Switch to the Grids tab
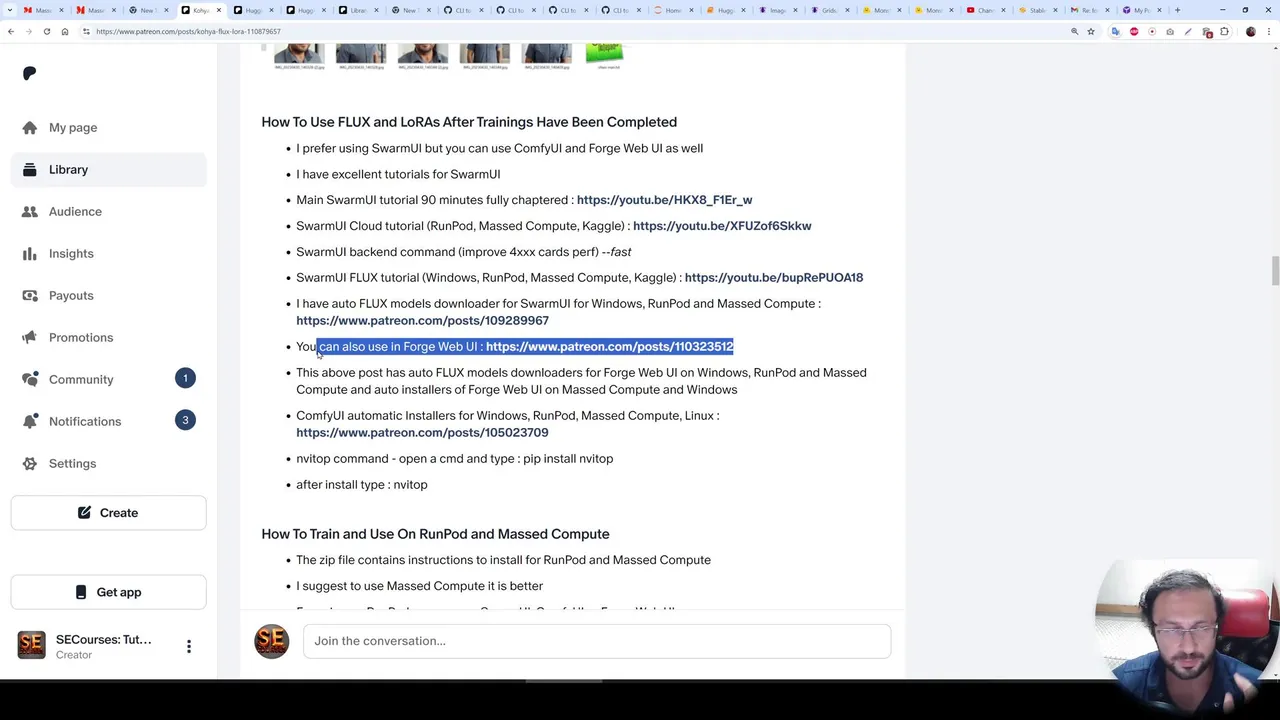This screenshot has width=1280, height=720. tap(827, 10)
